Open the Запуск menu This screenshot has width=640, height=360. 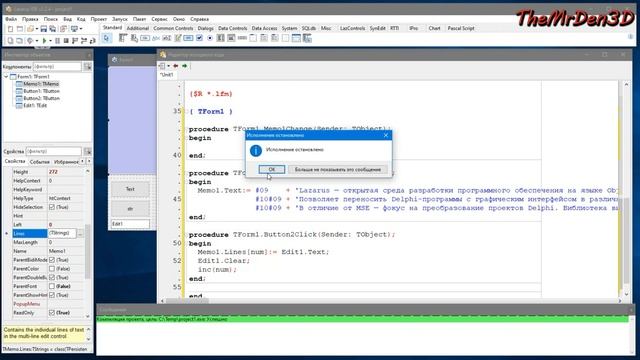(x=120, y=19)
